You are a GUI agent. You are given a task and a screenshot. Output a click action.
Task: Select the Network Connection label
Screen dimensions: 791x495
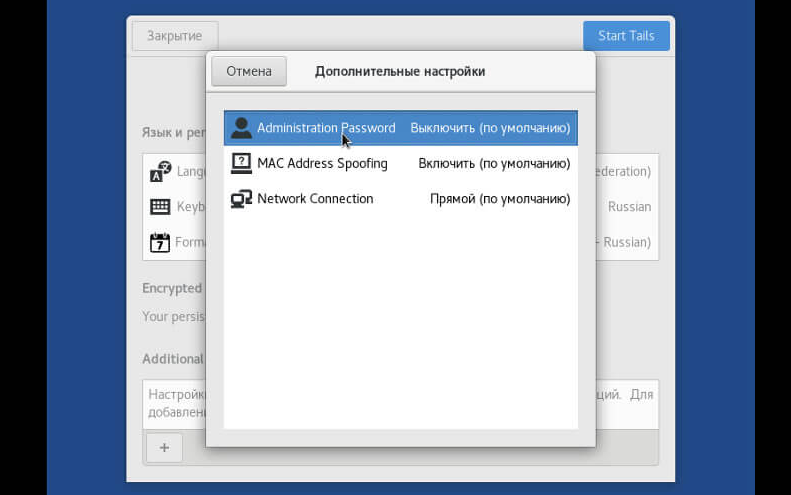(x=315, y=199)
